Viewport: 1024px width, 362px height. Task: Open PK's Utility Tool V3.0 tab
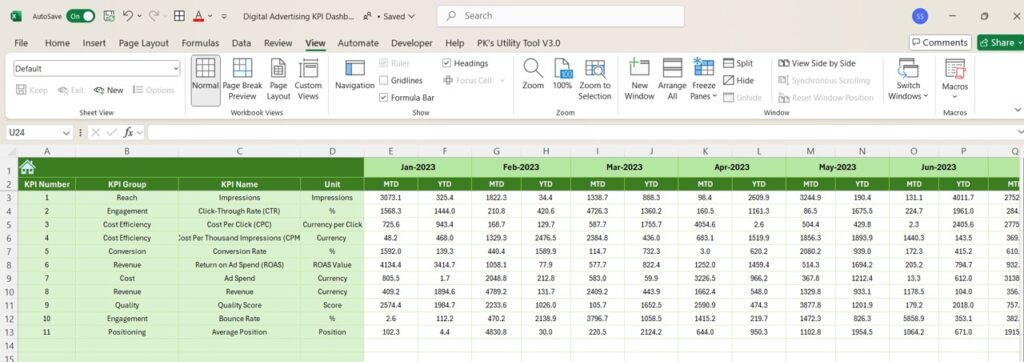pyautogui.click(x=519, y=43)
